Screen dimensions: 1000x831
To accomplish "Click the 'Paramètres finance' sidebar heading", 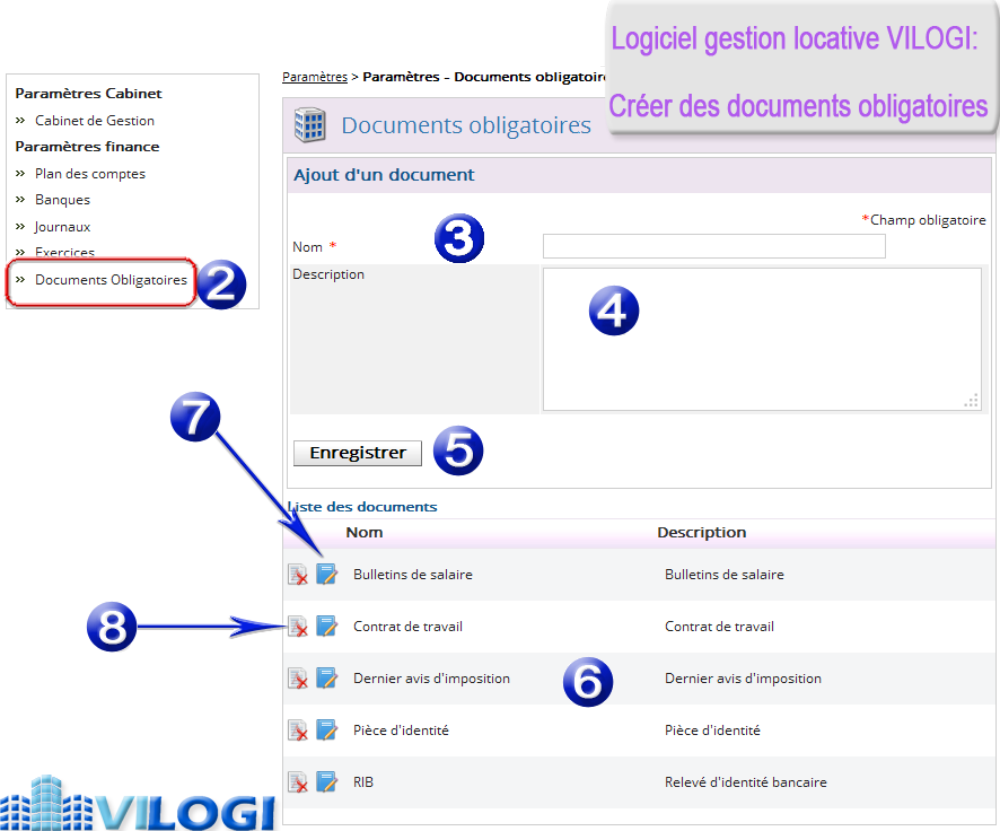I will coord(87,147).
